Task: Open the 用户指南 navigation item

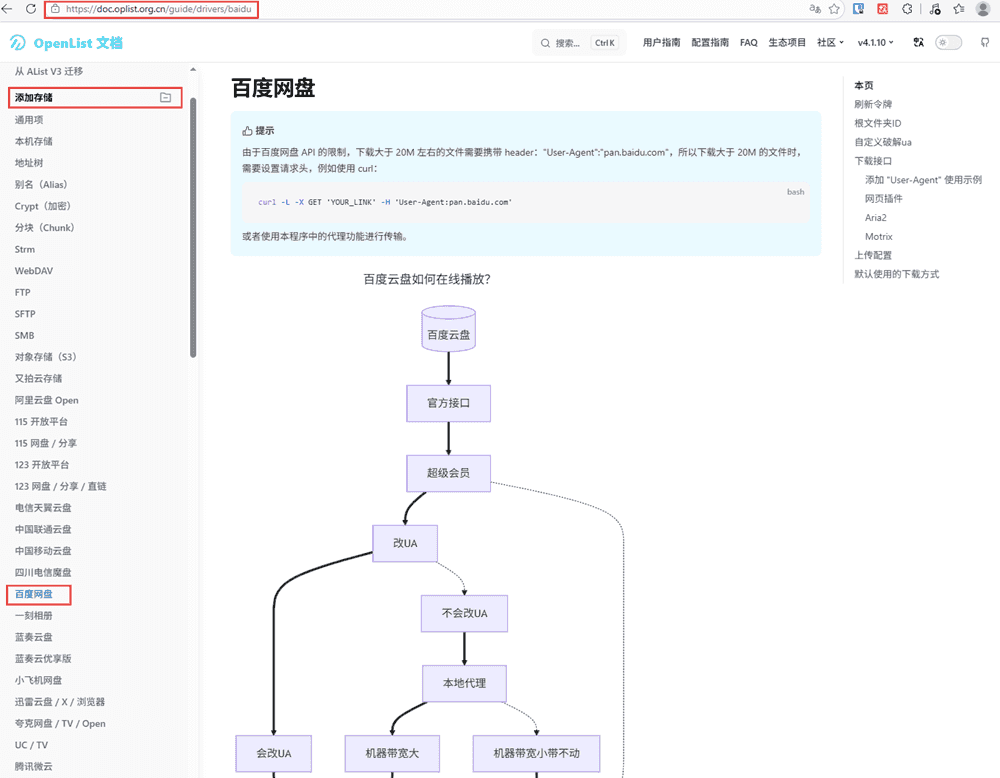Action: pos(661,43)
